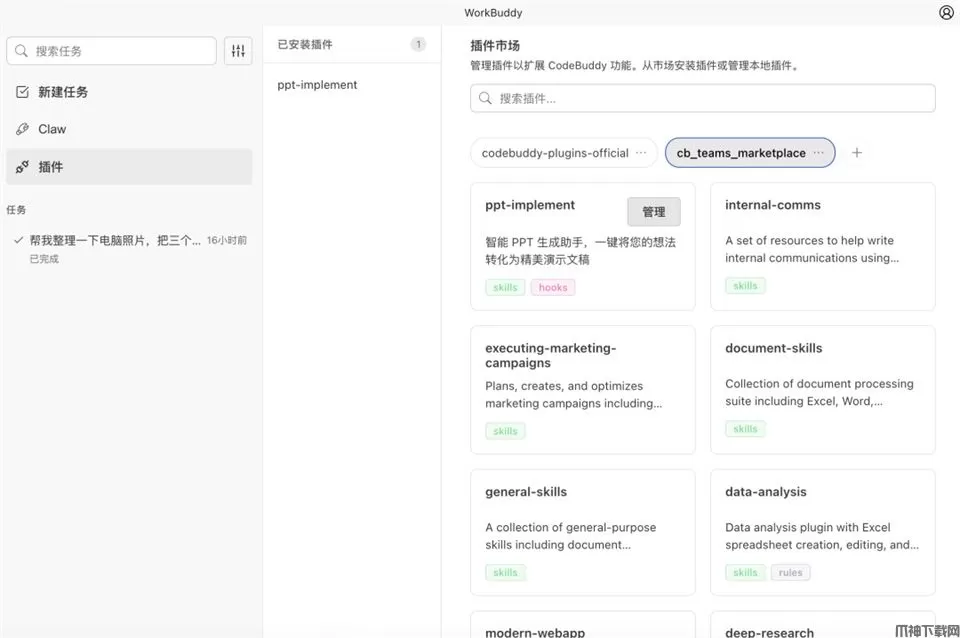
Task: Open the user account profile icon
Action: 946,13
